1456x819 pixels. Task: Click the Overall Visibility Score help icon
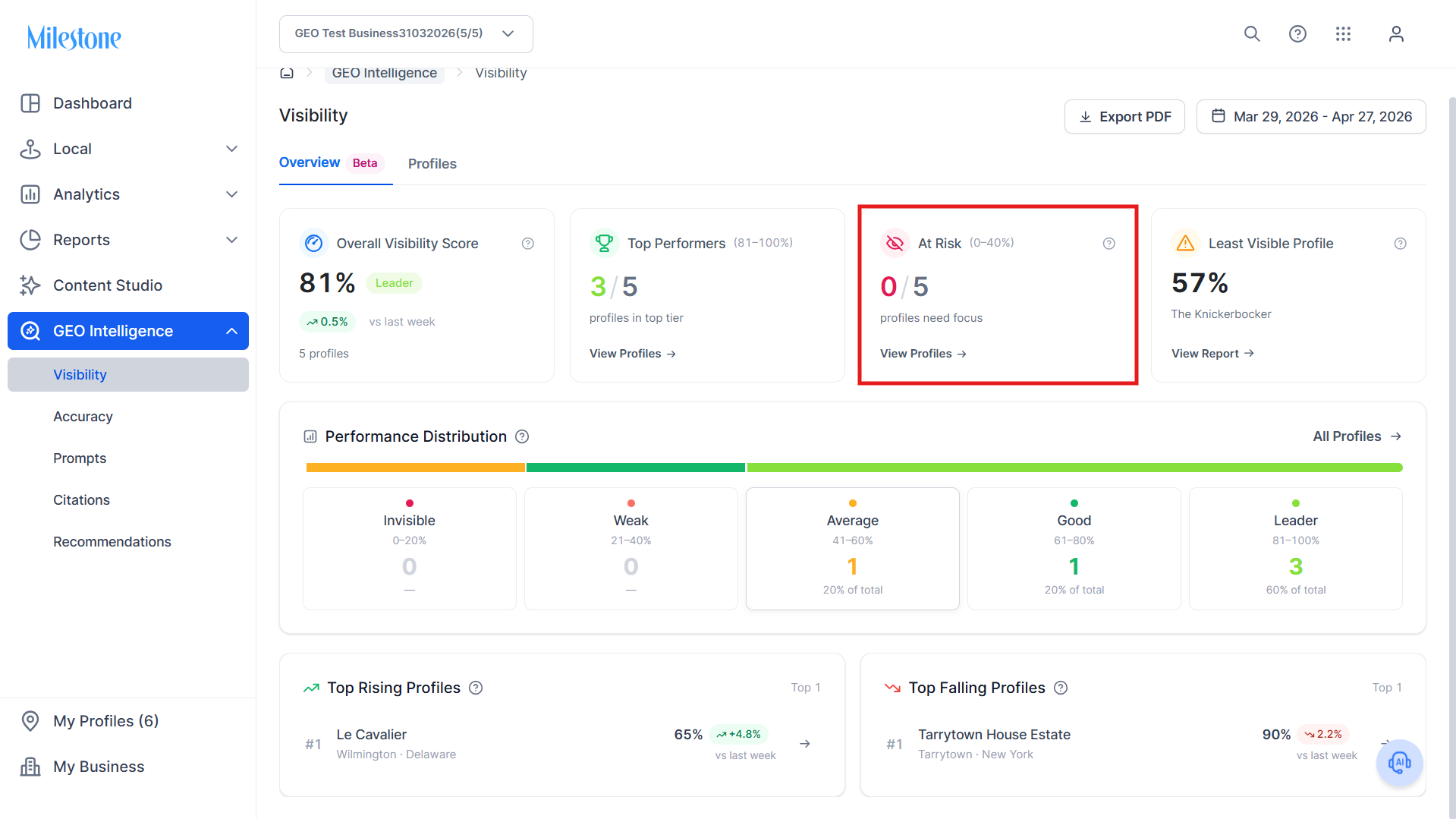528,244
